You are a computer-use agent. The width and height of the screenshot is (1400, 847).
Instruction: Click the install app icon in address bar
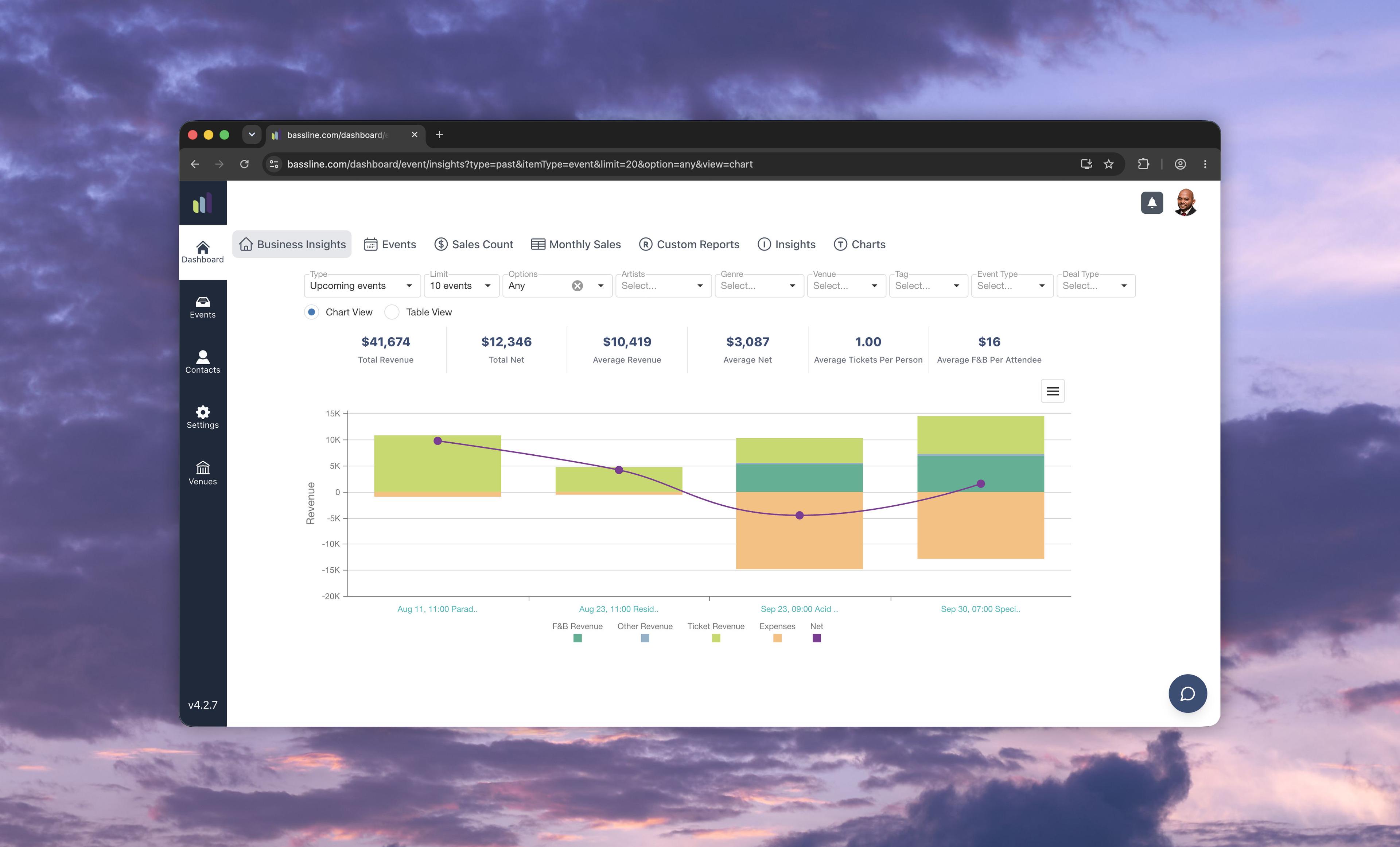pyautogui.click(x=1086, y=164)
